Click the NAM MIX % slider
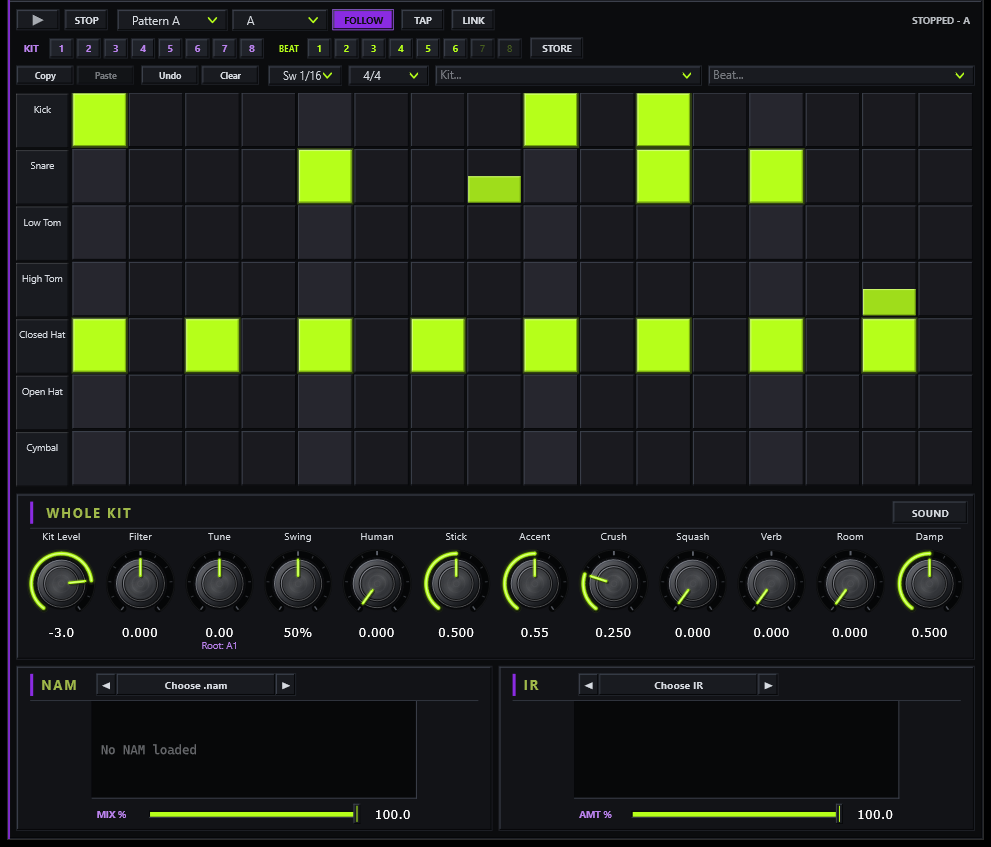The width and height of the screenshot is (991, 847). point(254,814)
